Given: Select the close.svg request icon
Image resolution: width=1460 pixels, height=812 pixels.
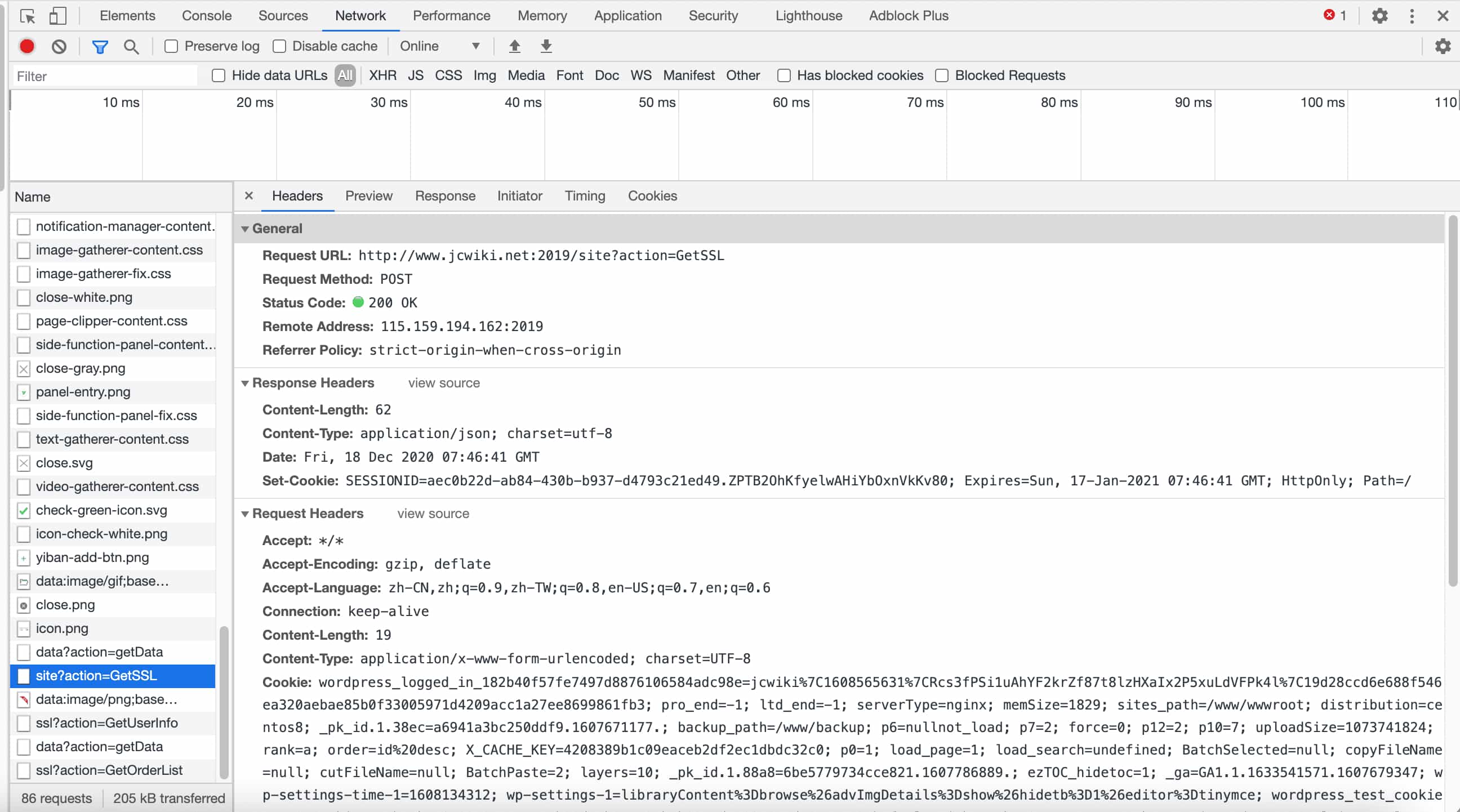Looking at the screenshot, I should (x=23, y=463).
